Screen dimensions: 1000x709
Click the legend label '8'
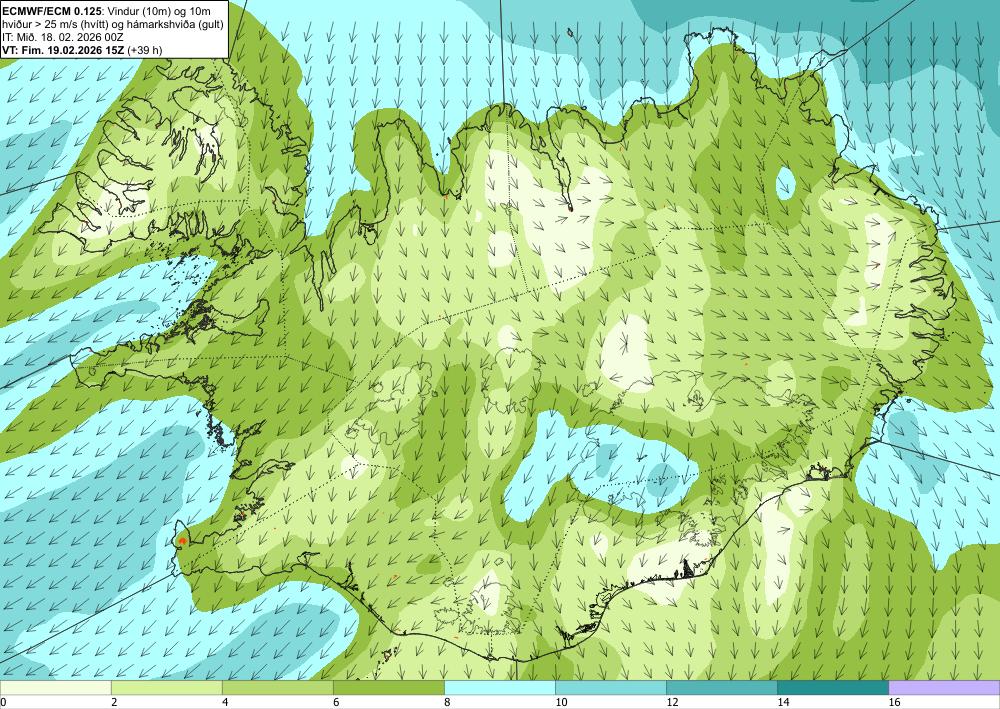tap(447, 702)
